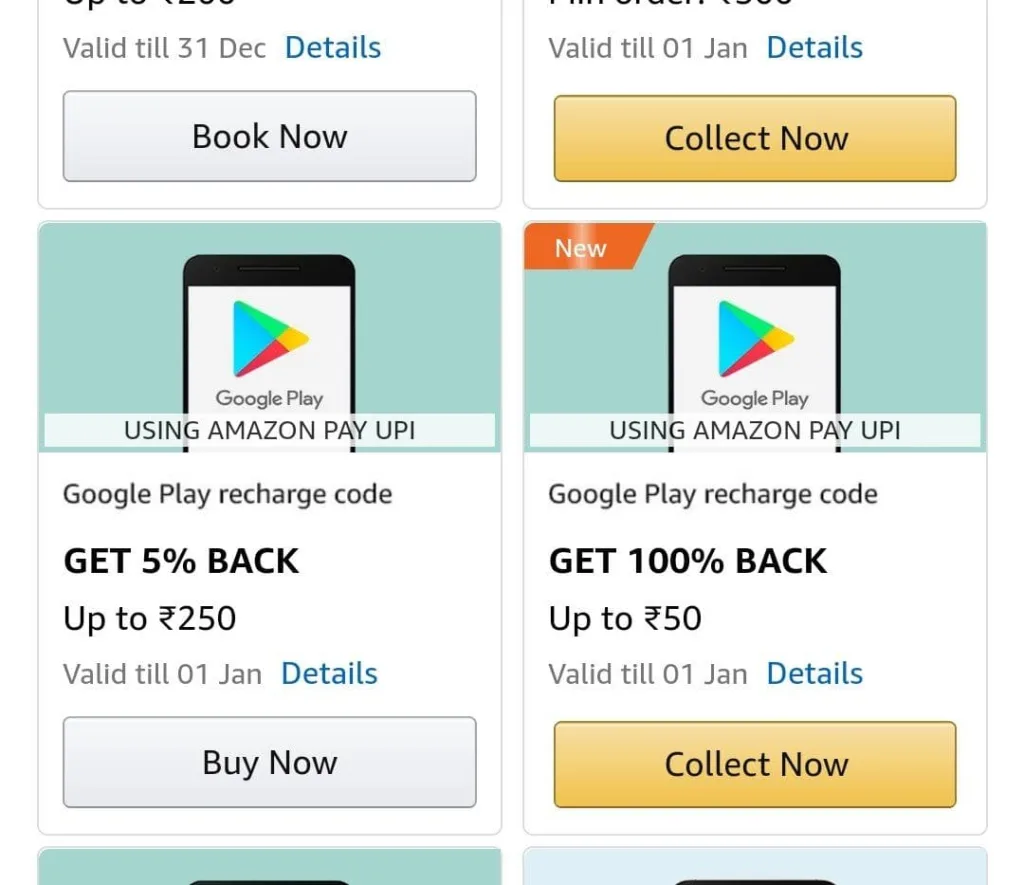Tap the GET 100% BACK heading
The width and height of the screenshot is (1024, 885).
pyautogui.click(x=688, y=561)
